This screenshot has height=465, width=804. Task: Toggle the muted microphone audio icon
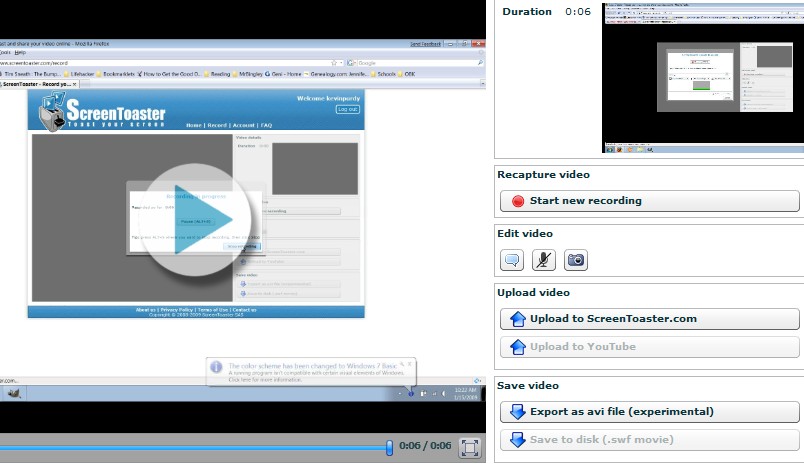[543, 260]
